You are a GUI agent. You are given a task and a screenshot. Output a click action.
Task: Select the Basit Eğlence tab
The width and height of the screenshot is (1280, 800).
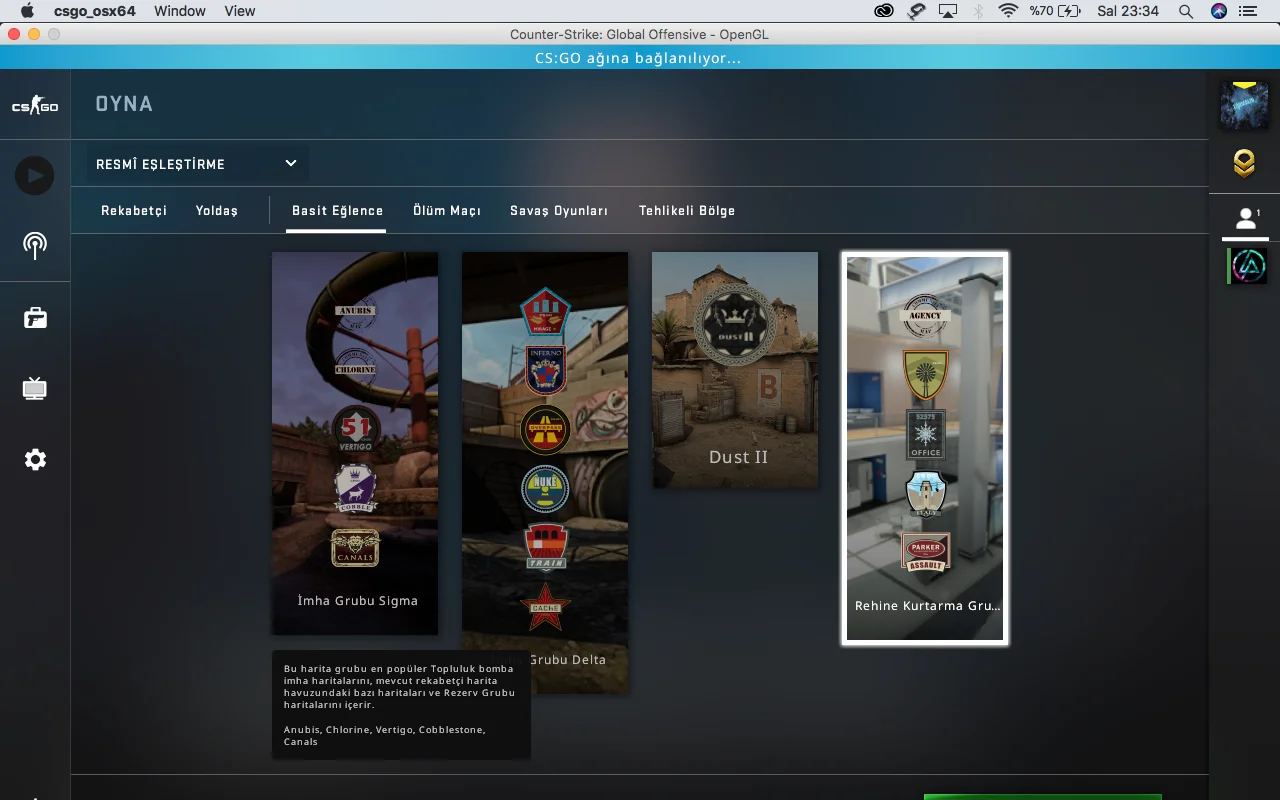tap(337, 211)
